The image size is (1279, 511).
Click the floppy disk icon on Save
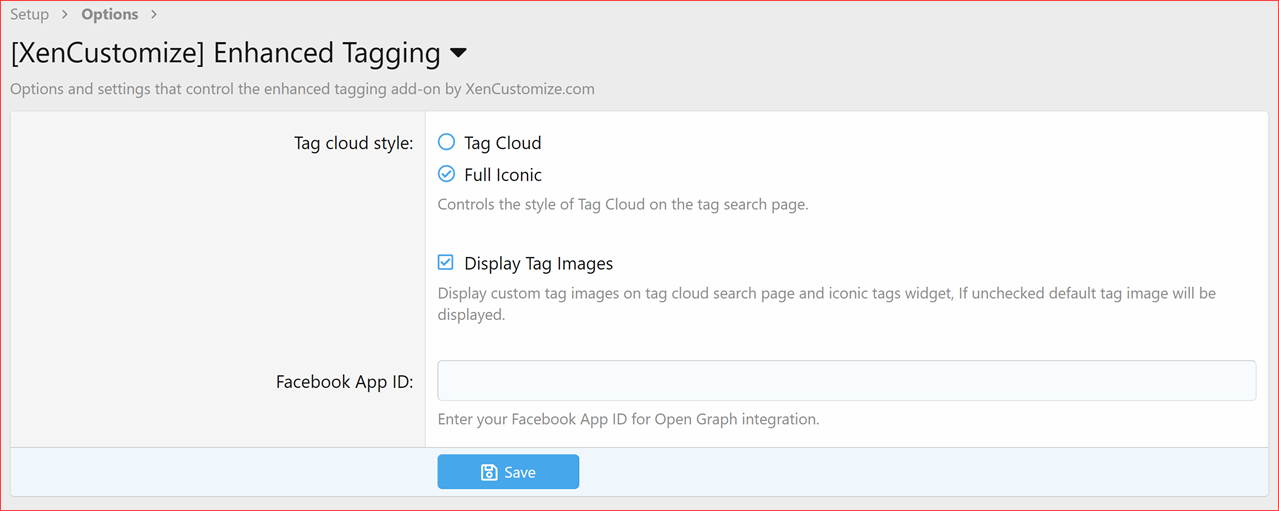(x=489, y=472)
